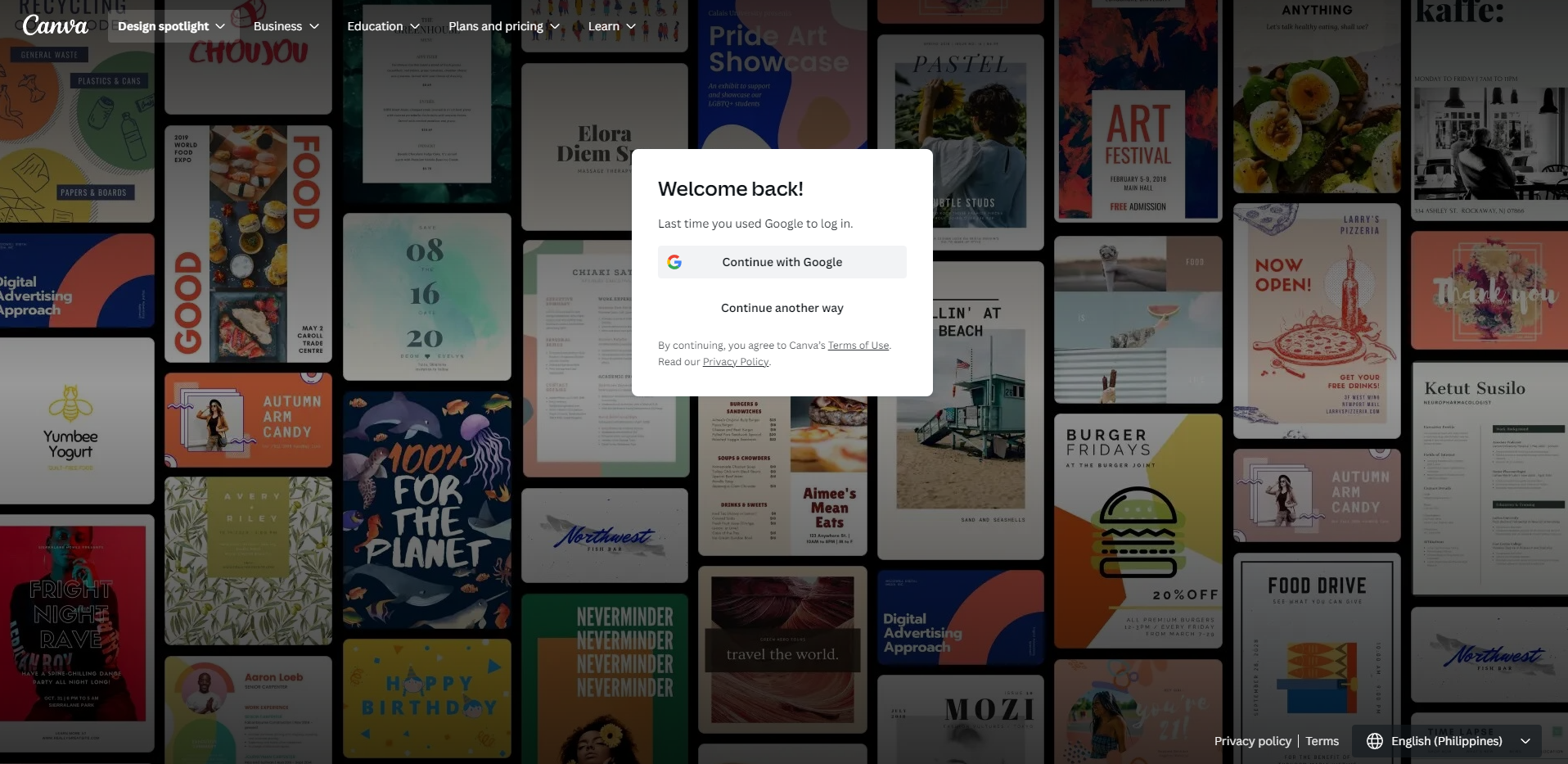1568x764 pixels.
Task: Click Continue another way
Action: pyautogui.click(x=782, y=308)
